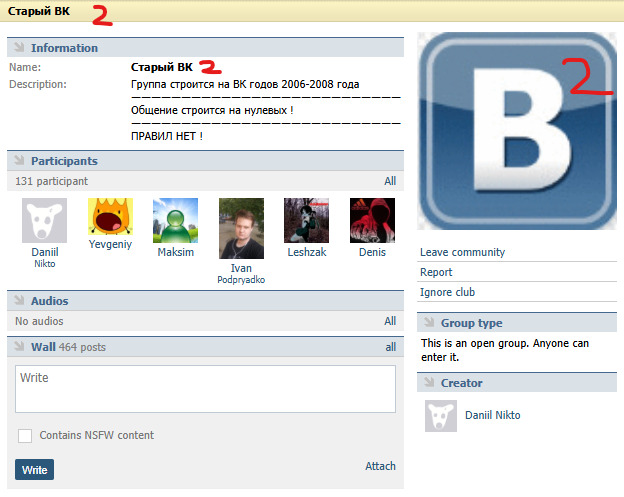Collapse the Information section arrow
Viewport: 624px width, 497px height.
(x=19, y=47)
